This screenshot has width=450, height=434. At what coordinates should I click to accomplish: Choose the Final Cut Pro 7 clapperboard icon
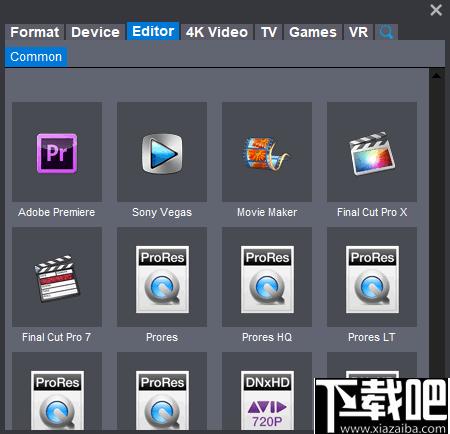(x=57, y=279)
